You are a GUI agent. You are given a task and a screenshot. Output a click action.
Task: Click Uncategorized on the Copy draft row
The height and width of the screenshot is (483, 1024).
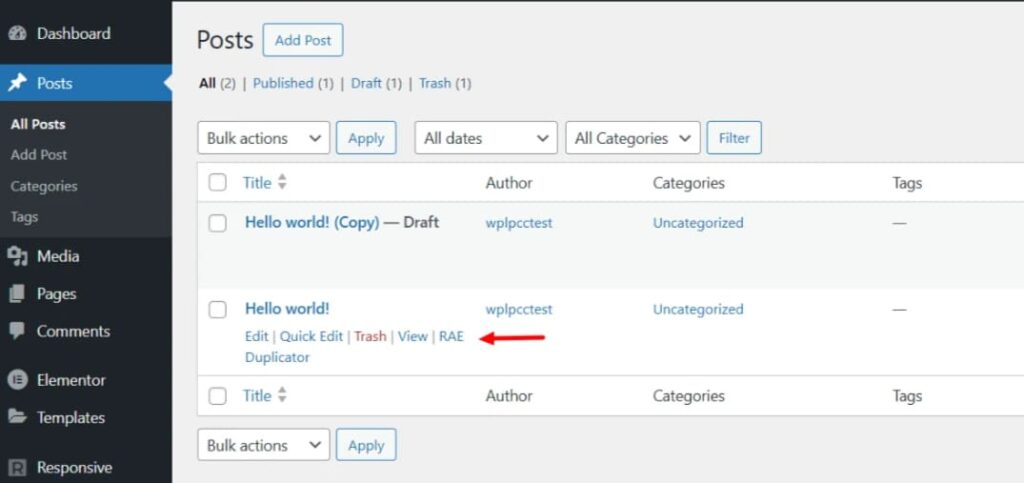click(698, 223)
